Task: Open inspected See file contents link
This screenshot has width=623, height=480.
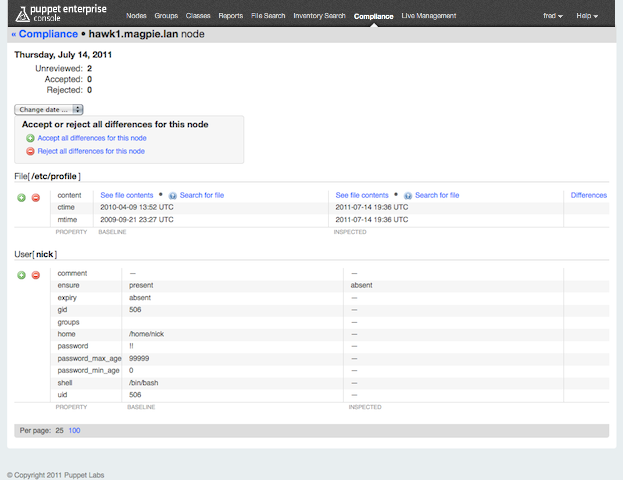Action: (x=362, y=195)
